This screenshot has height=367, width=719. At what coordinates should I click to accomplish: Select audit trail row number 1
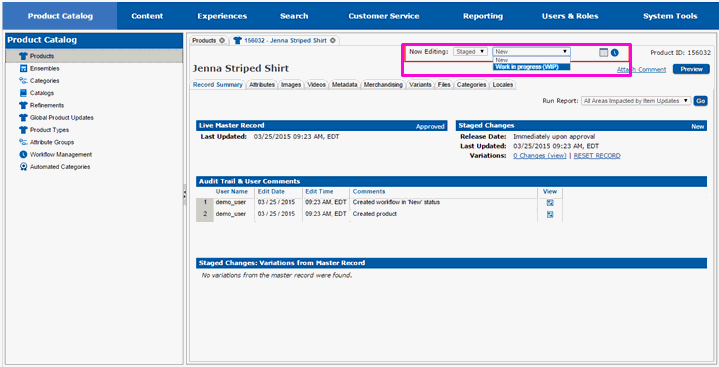coord(205,202)
